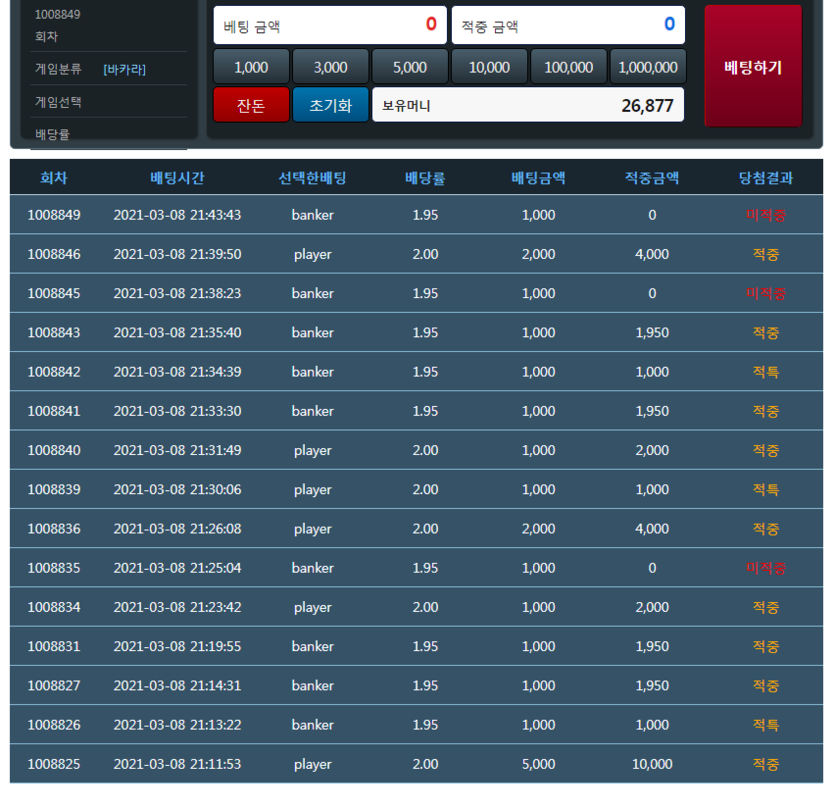Image resolution: width=835 pixels, height=809 pixels.
Task: Click the 배당률 row in side panel
Action: click(109, 134)
